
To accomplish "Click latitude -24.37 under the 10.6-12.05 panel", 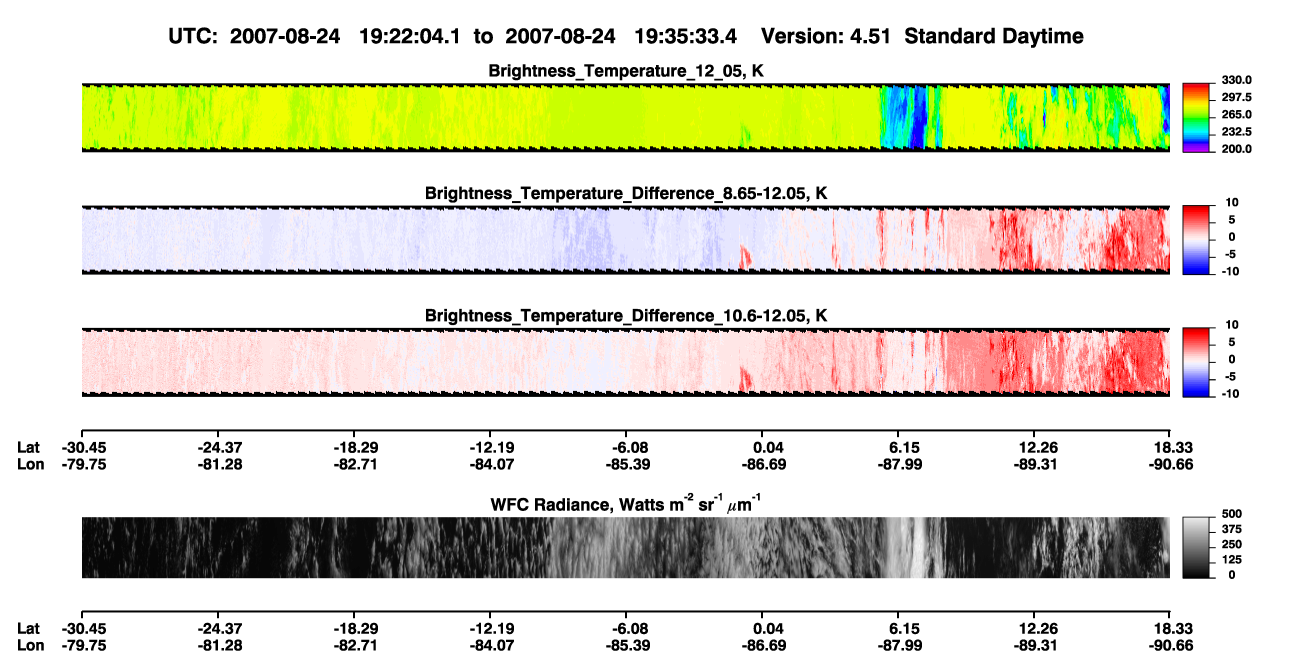I will click(x=220, y=448).
